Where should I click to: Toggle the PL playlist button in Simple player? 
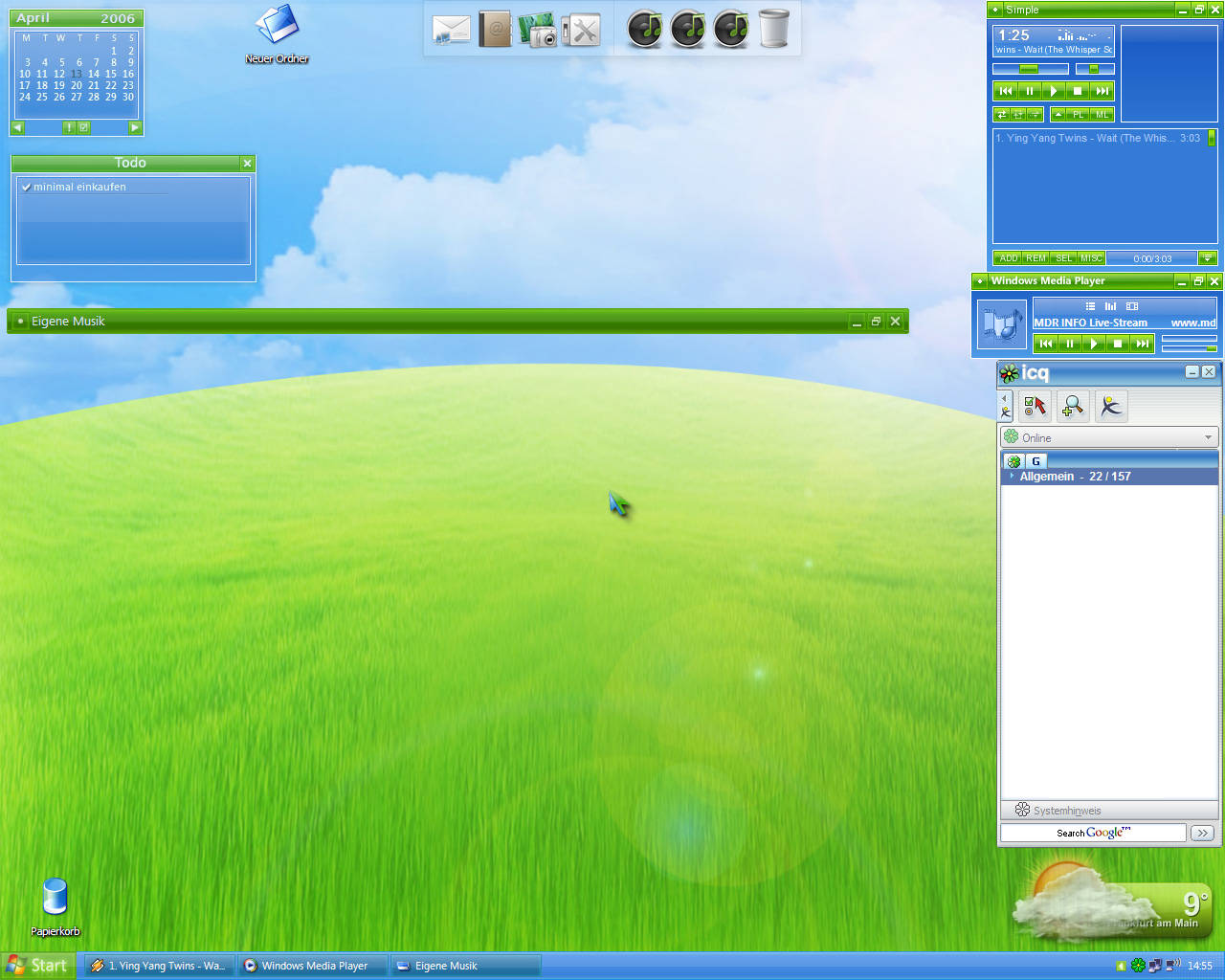[1079, 115]
